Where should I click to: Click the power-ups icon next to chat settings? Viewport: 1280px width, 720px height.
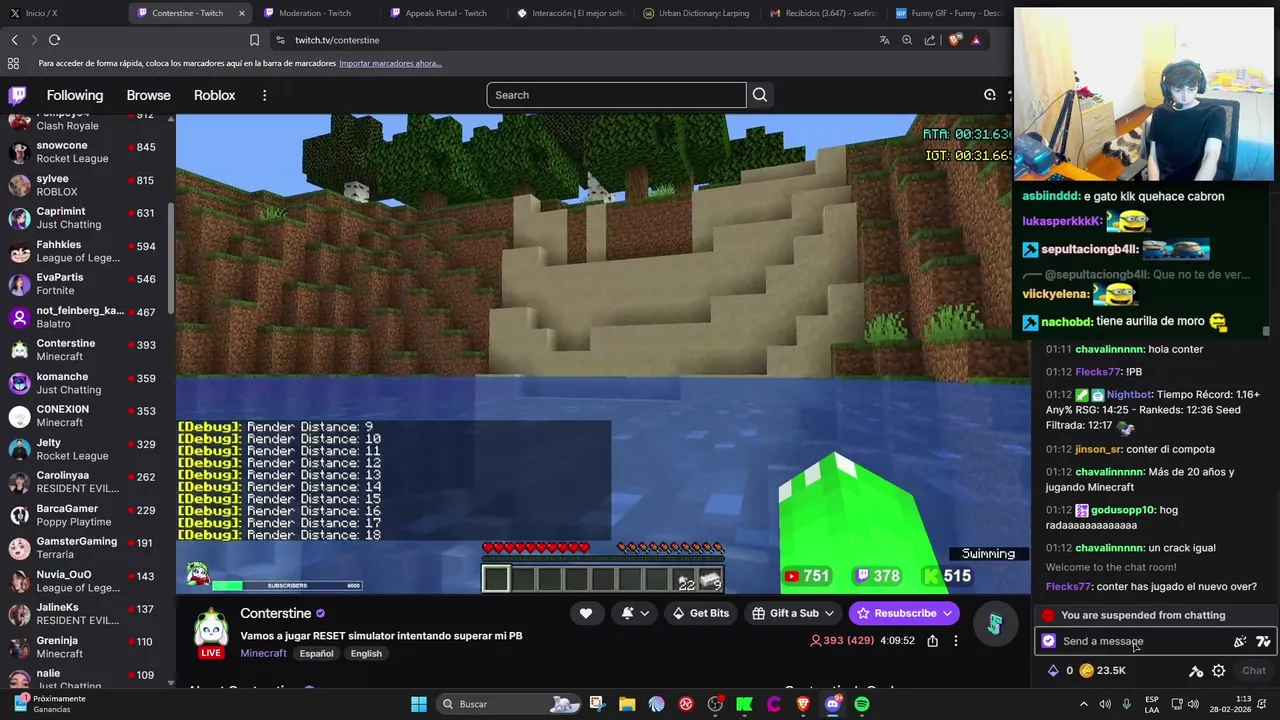click(1195, 671)
